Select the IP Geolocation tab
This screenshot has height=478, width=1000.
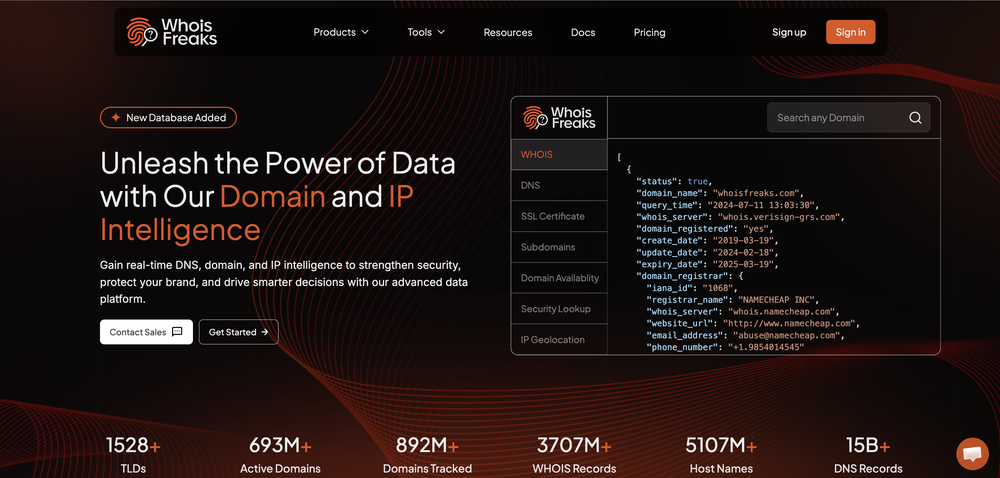click(559, 340)
